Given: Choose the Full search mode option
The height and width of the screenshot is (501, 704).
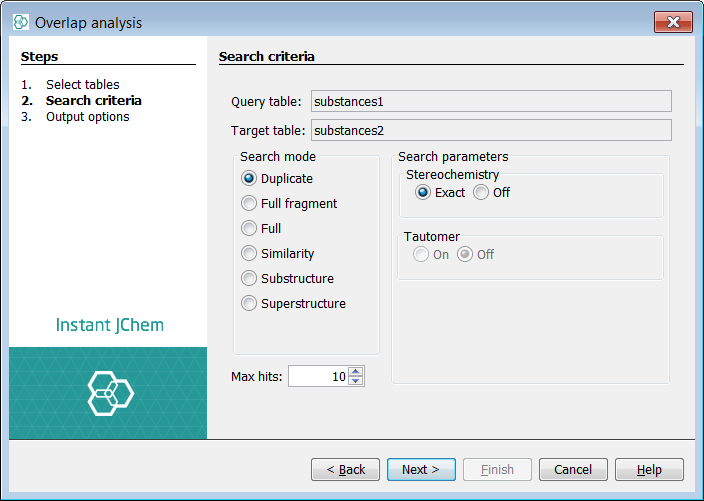Looking at the screenshot, I should point(249,229).
